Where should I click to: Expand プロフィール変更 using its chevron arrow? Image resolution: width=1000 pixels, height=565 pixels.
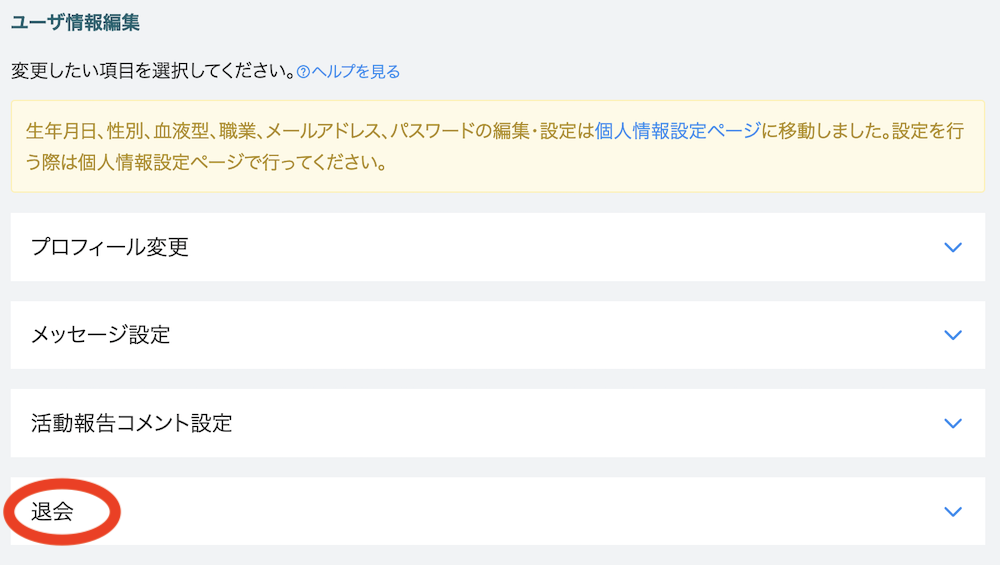[953, 247]
